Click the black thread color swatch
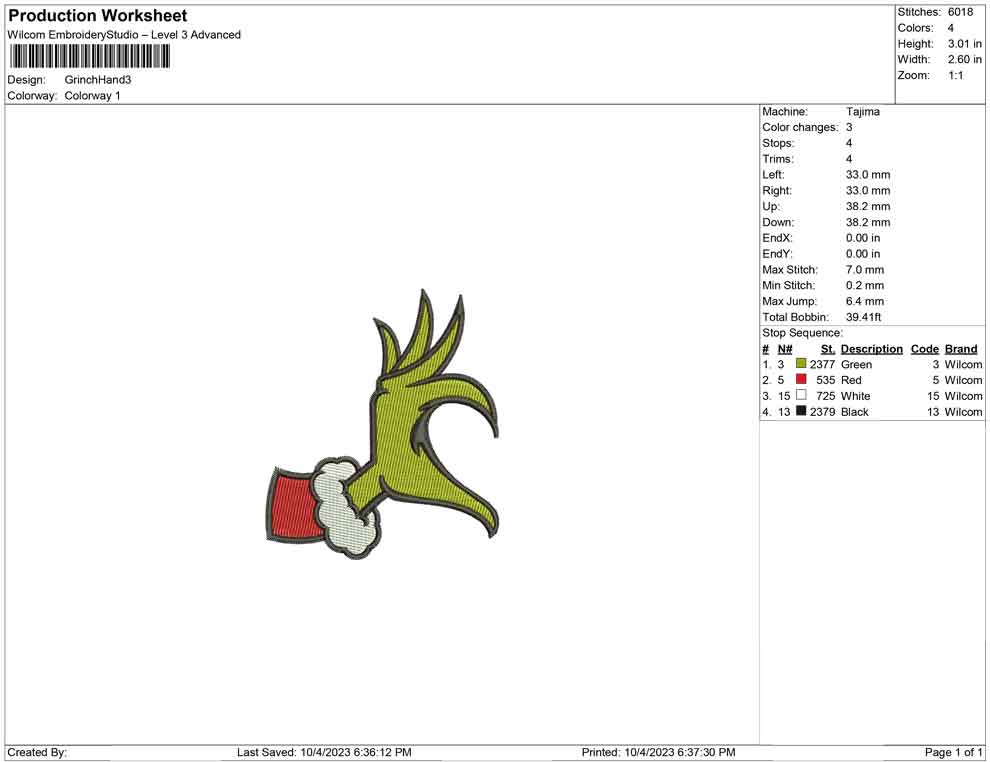This screenshot has width=990, height=762. coord(801,411)
